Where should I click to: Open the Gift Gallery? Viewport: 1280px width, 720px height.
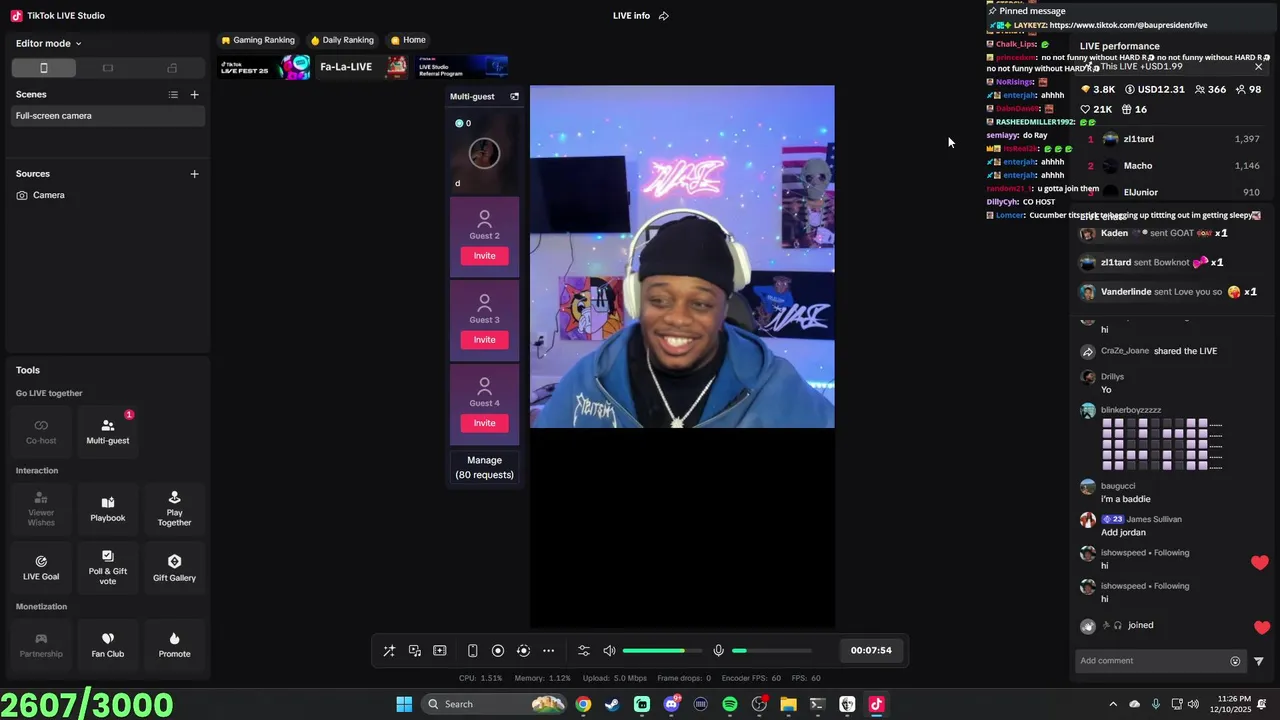174,567
